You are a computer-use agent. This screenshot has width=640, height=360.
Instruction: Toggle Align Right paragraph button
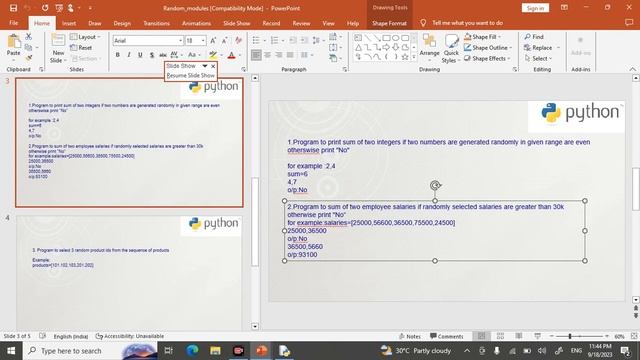279,55
